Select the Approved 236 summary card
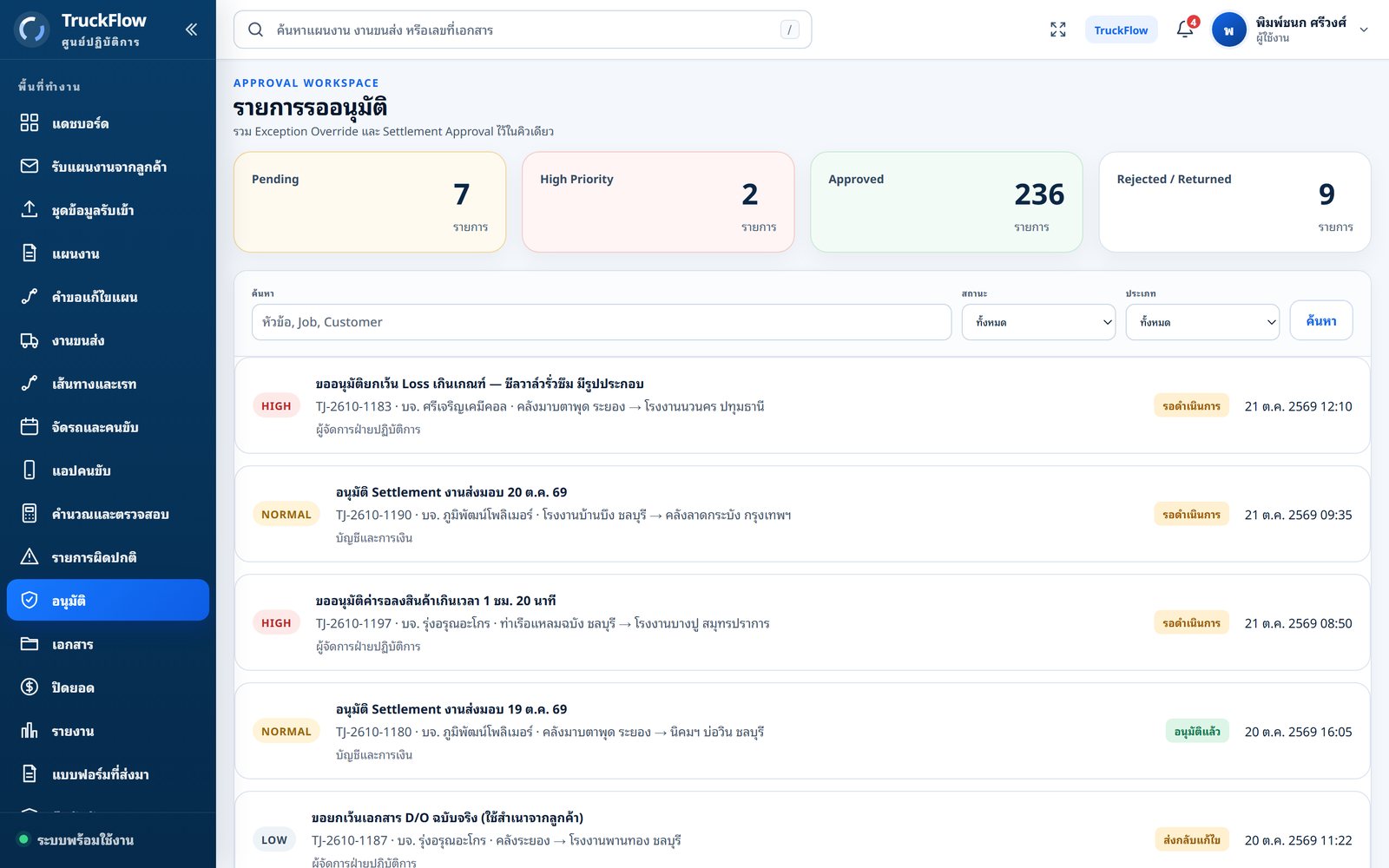 click(946, 202)
